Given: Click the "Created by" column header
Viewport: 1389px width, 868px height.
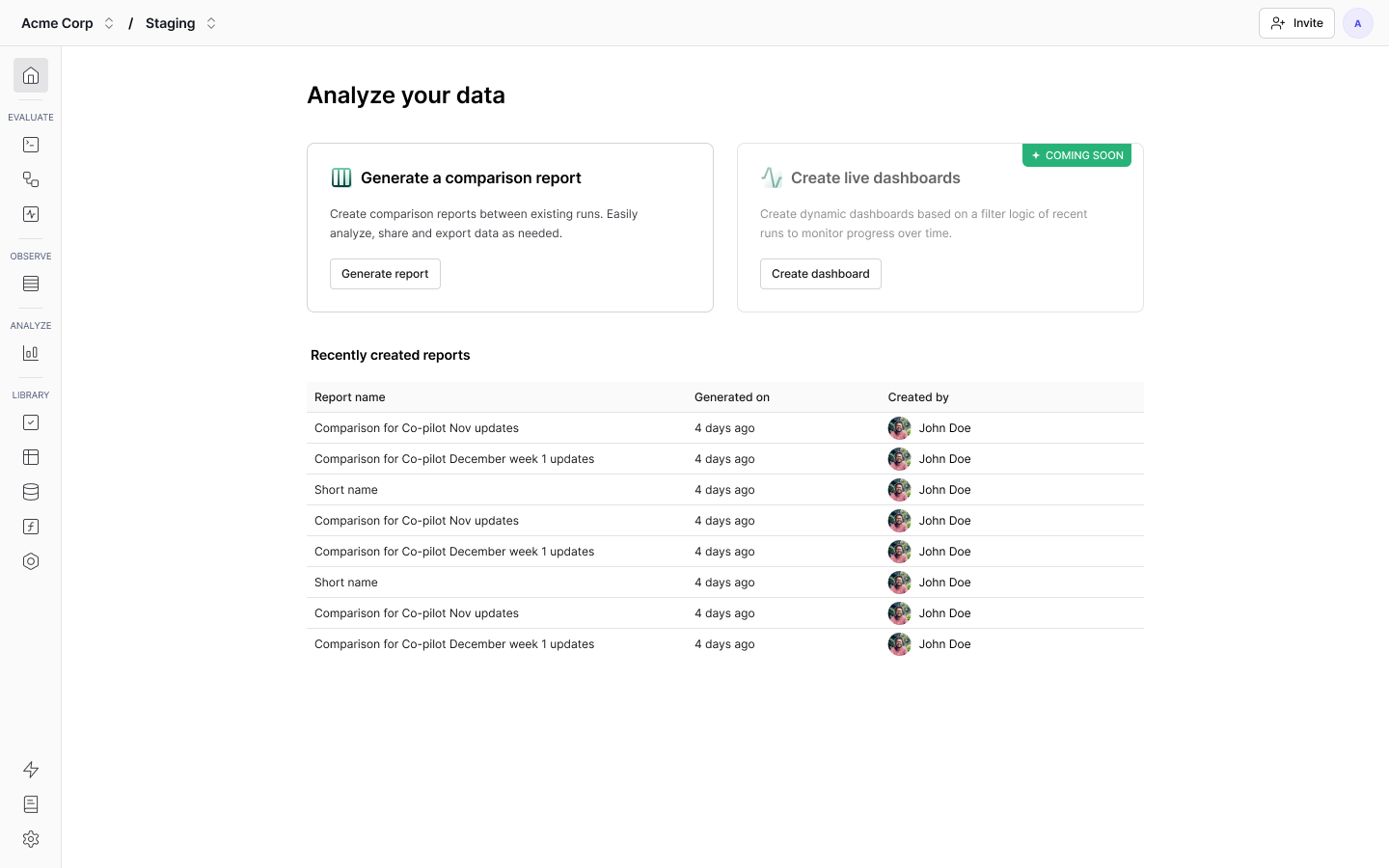Looking at the screenshot, I should (918, 397).
